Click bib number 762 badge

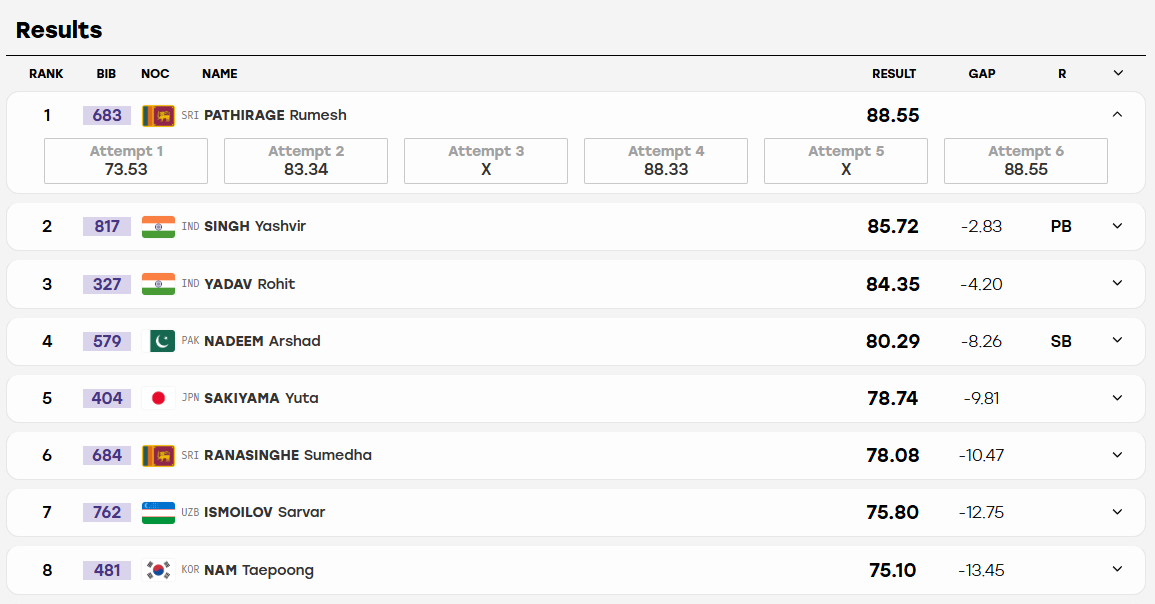pyautogui.click(x=107, y=512)
